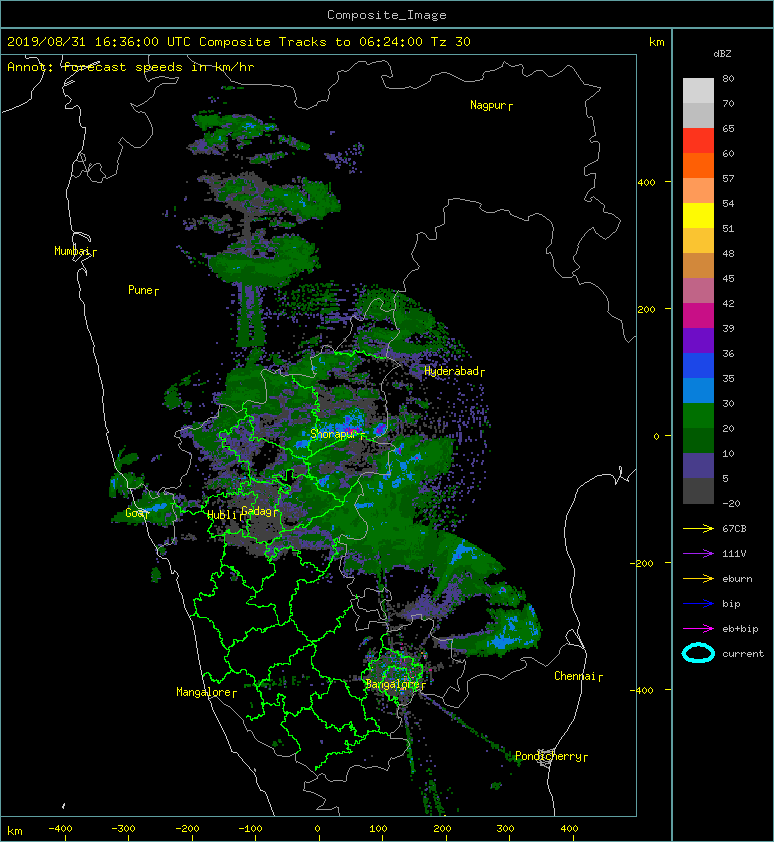
Task: Select the violet 36–39 dBZ swatch
Action: pyautogui.click(x=698, y=340)
